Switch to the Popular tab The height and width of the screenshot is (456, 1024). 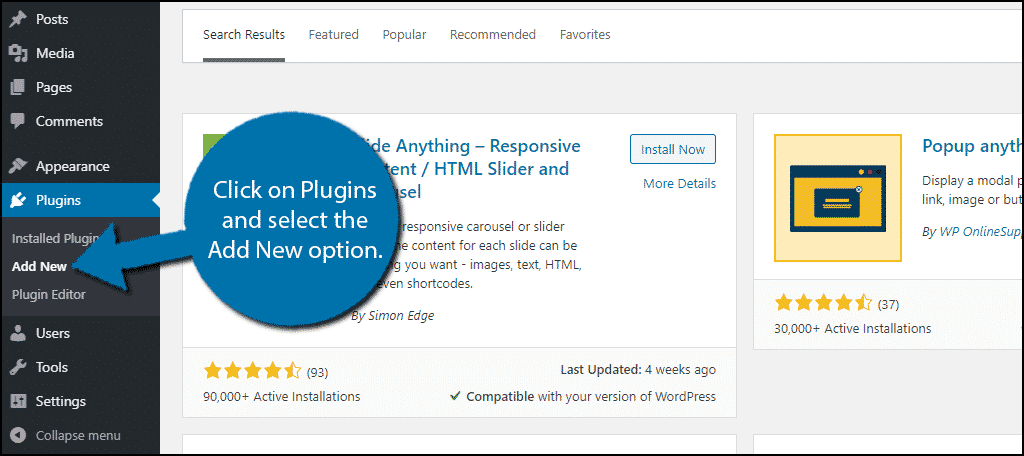click(404, 35)
